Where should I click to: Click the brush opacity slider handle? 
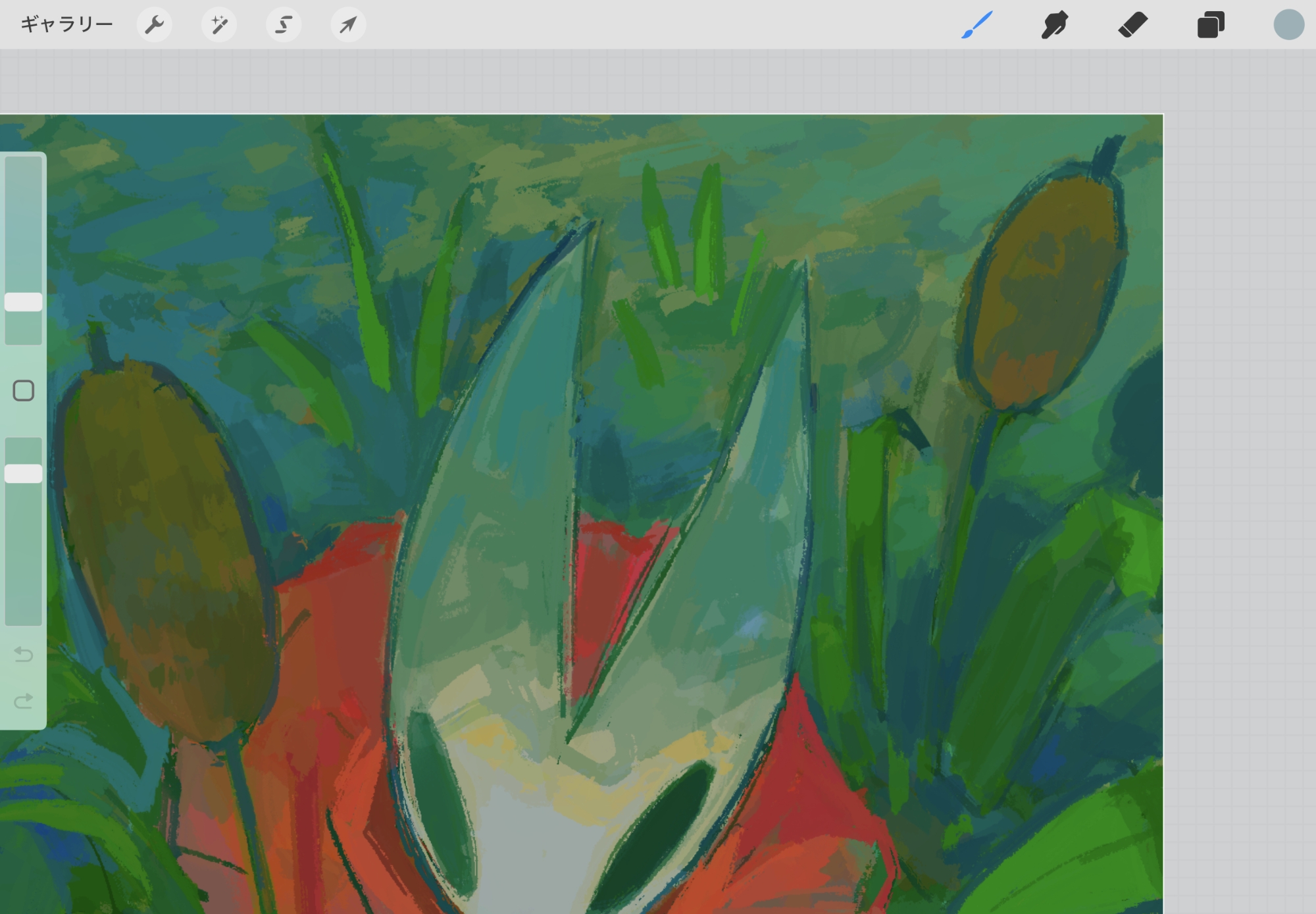pyautogui.click(x=24, y=474)
